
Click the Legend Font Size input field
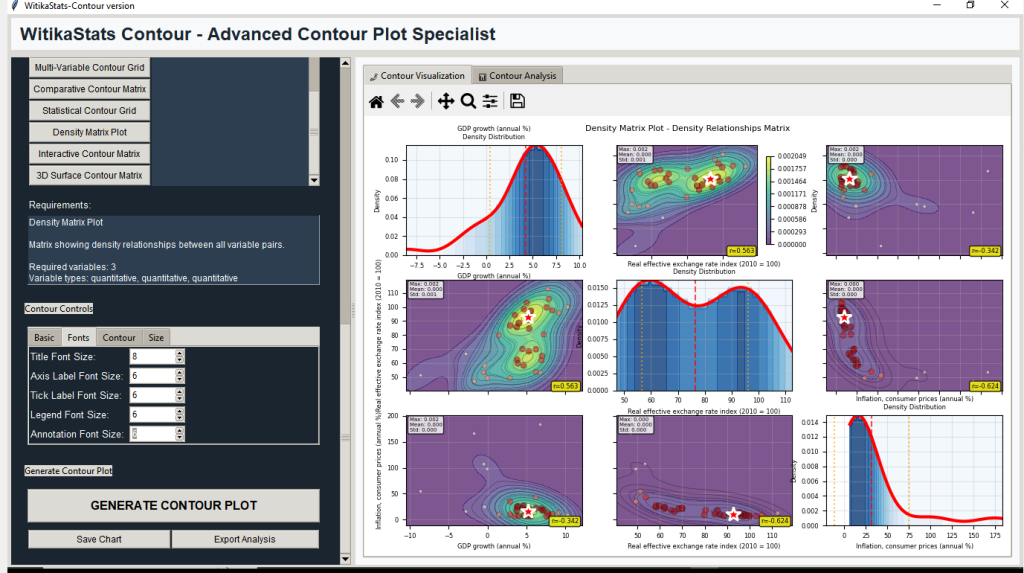click(152, 415)
